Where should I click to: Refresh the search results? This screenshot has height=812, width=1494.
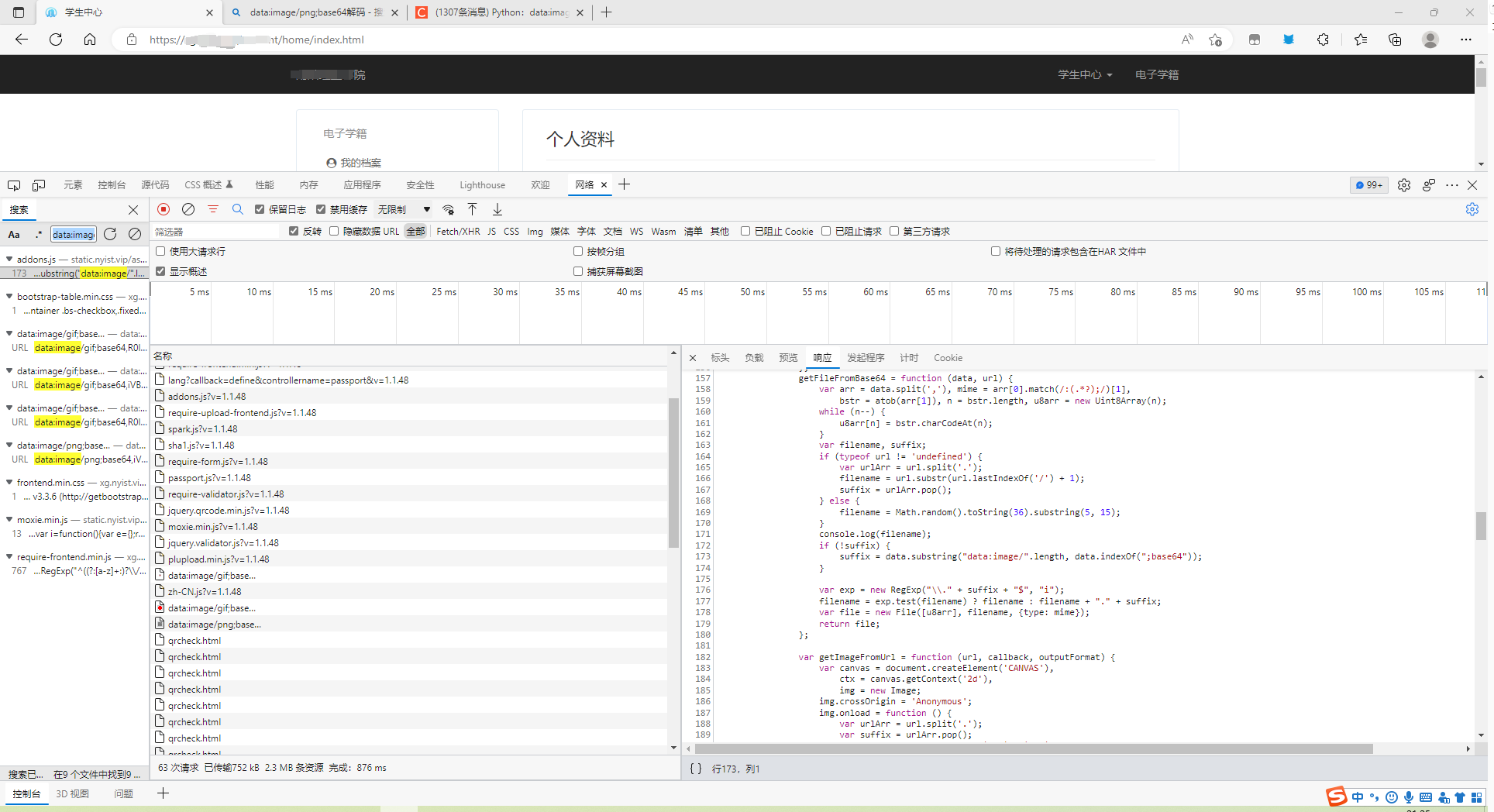point(110,234)
